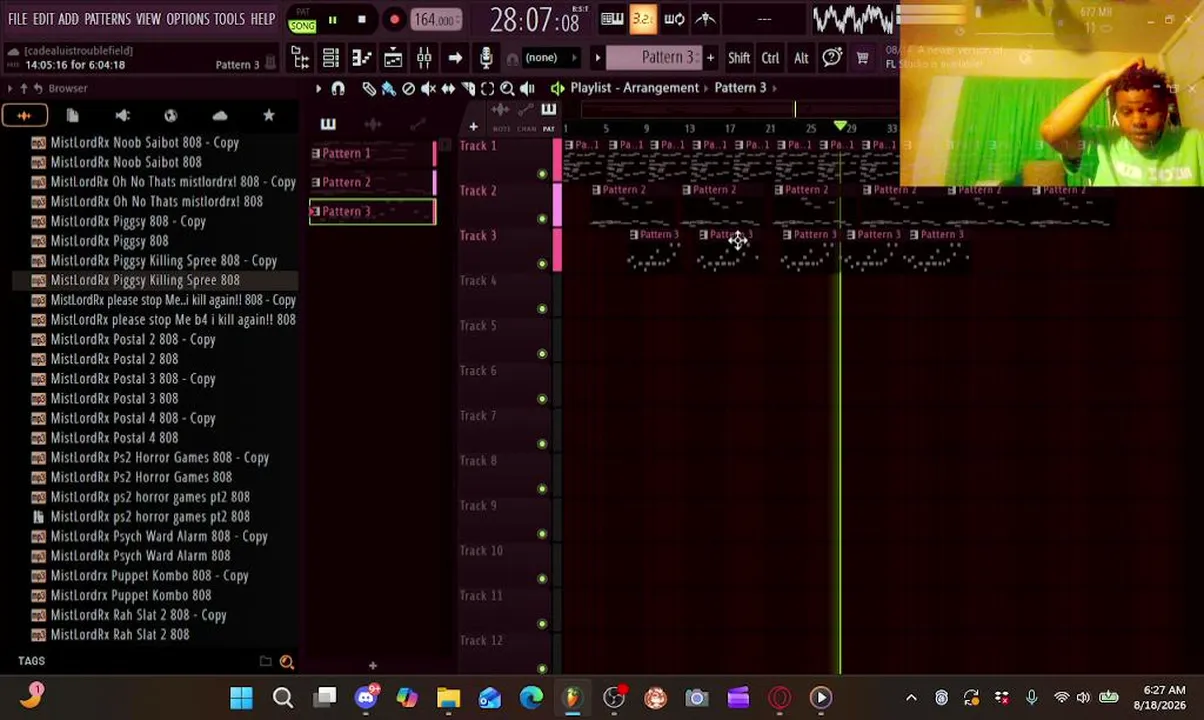Expand Browser options arrow
The width and height of the screenshot is (1204, 720).
[10, 88]
